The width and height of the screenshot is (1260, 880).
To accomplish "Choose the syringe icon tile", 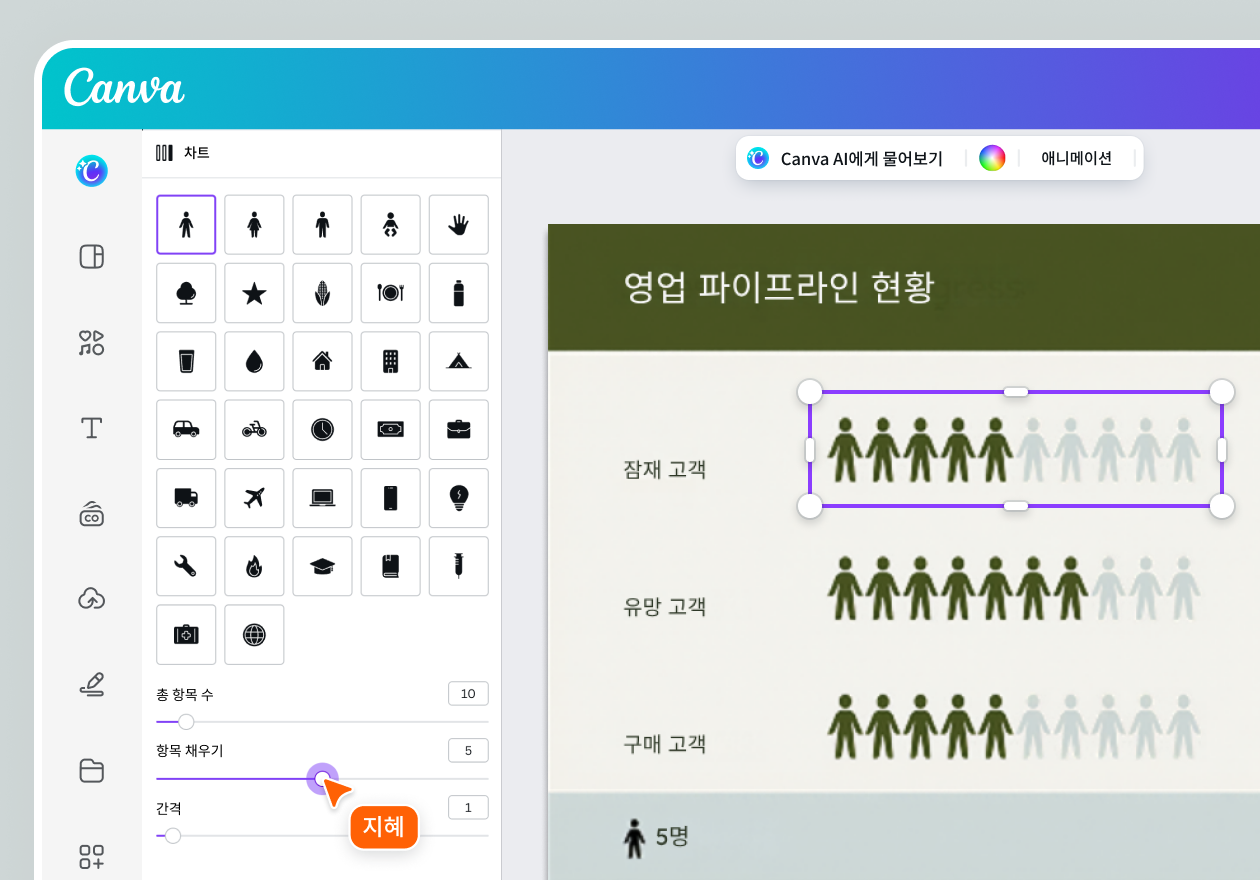I will 458,566.
